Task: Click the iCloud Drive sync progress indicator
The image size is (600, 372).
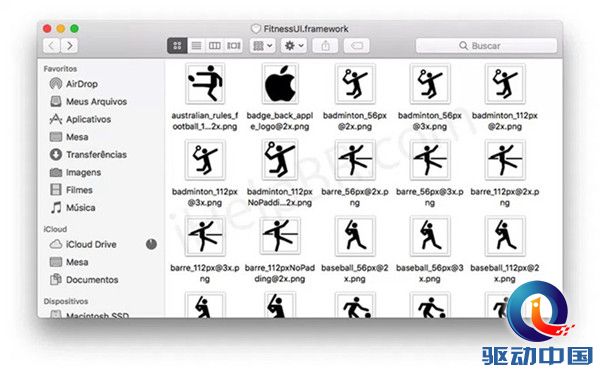Action: tap(151, 244)
